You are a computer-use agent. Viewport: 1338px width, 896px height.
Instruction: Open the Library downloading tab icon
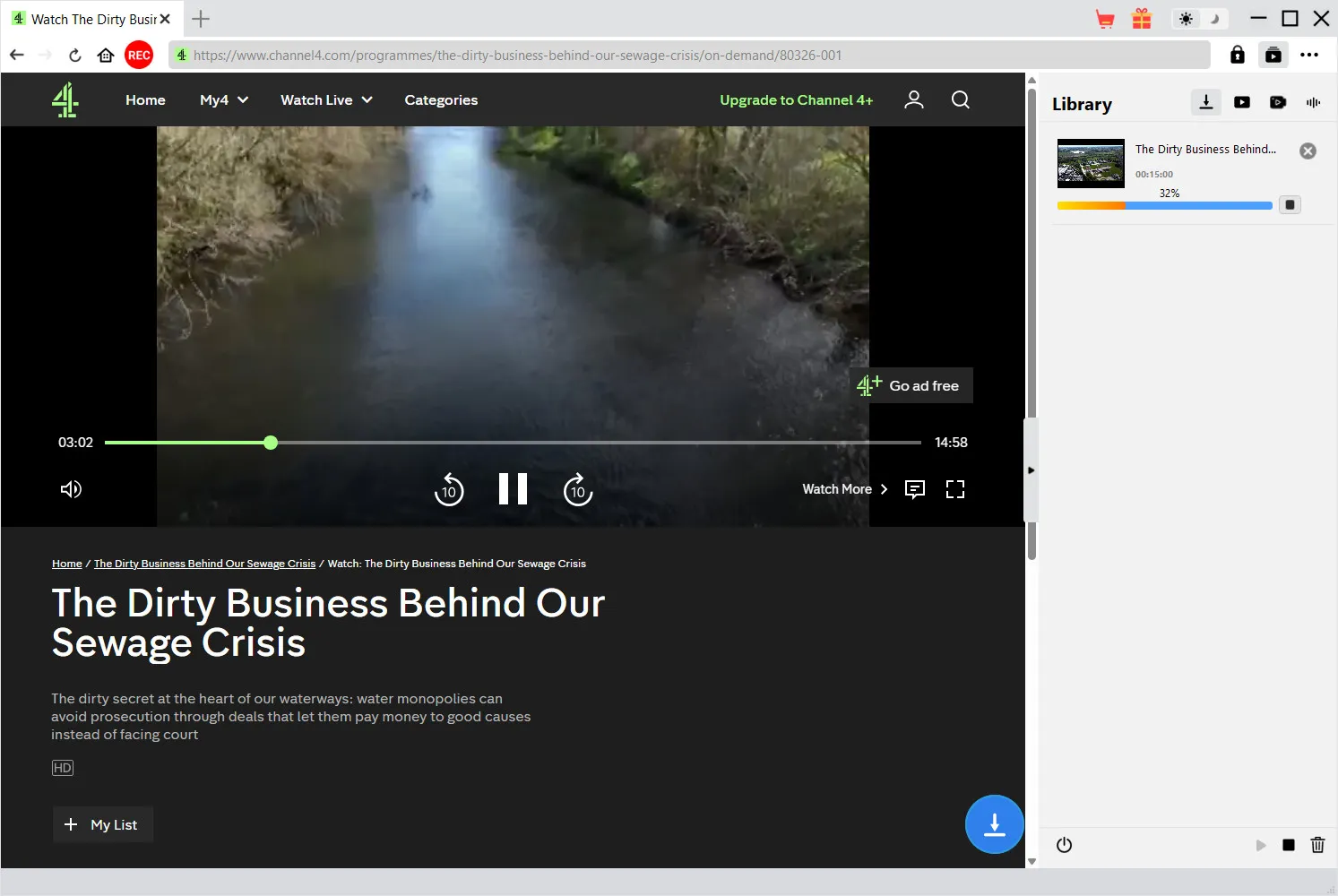1206,102
